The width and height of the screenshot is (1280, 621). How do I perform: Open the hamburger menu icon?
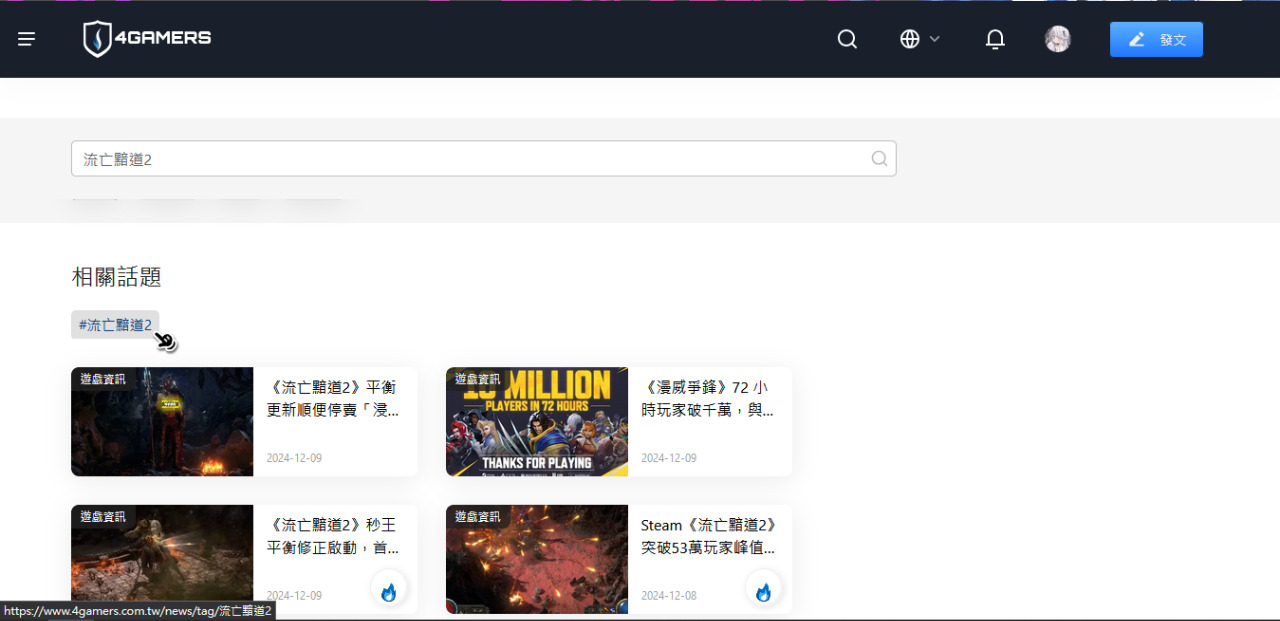click(x=27, y=39)
